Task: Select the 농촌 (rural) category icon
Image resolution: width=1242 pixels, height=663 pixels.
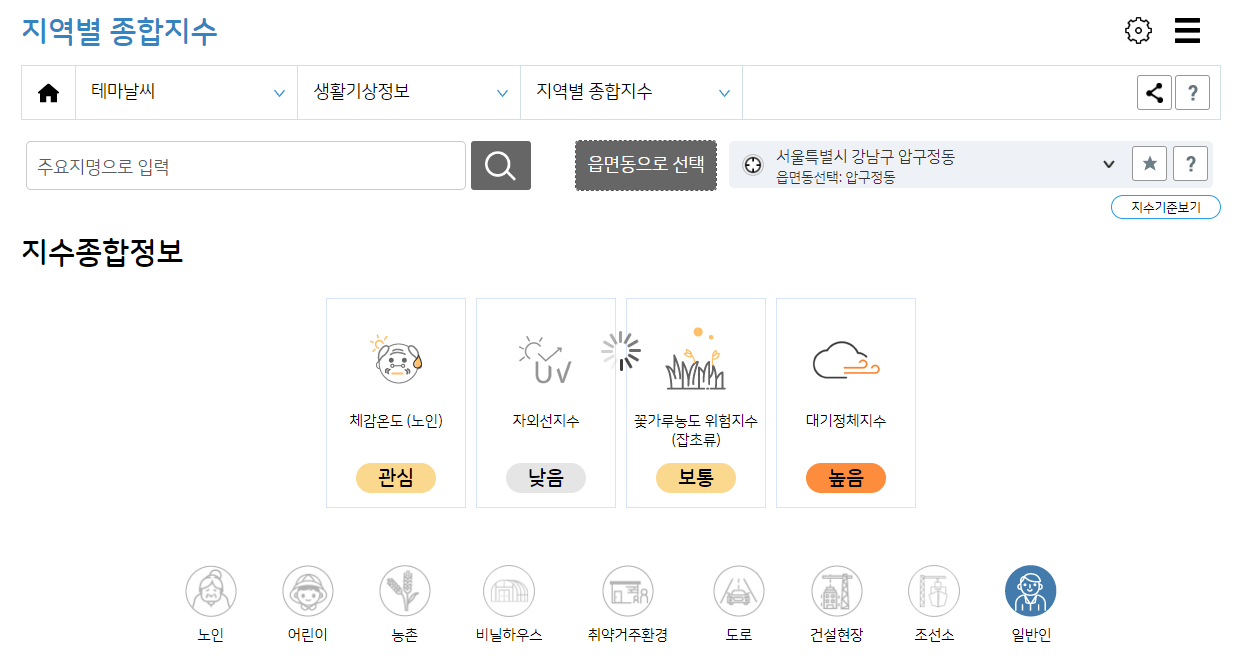Action: 404,590
